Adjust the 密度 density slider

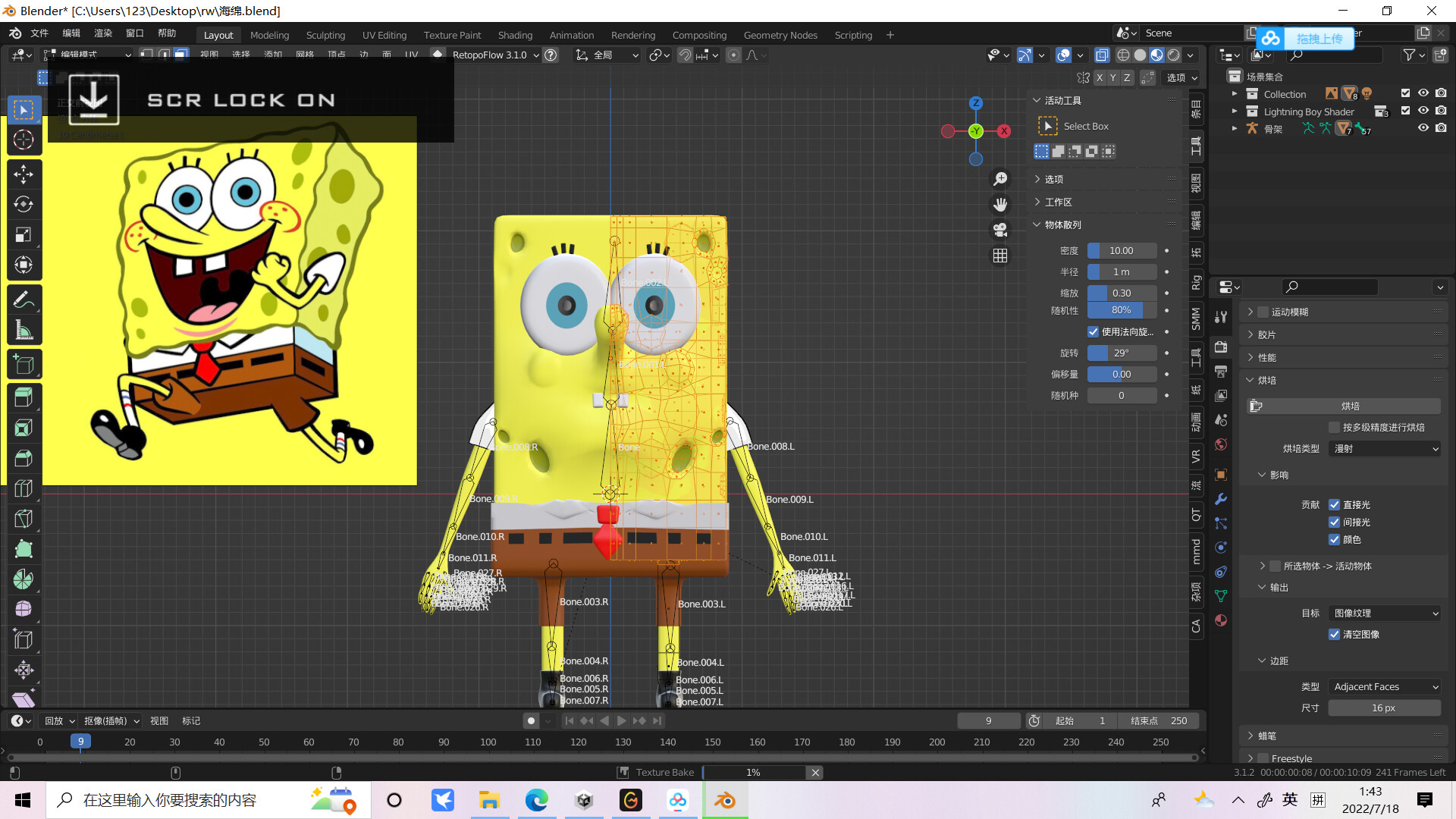click(1122, 251)
